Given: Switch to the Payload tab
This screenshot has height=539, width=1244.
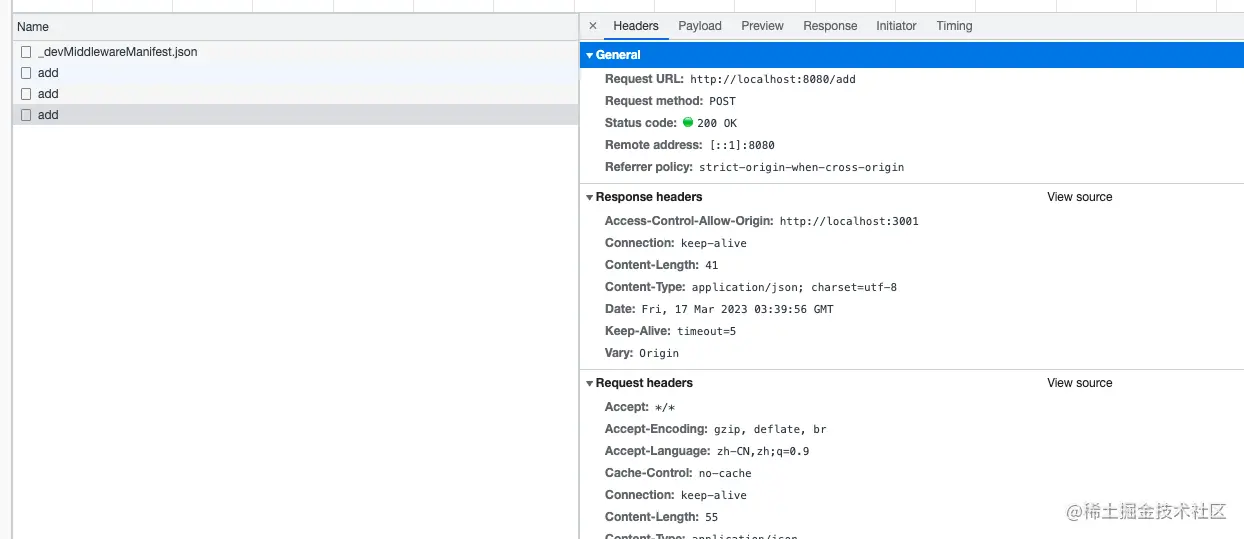Looking at the screenshot, I should tap(699, 26).
